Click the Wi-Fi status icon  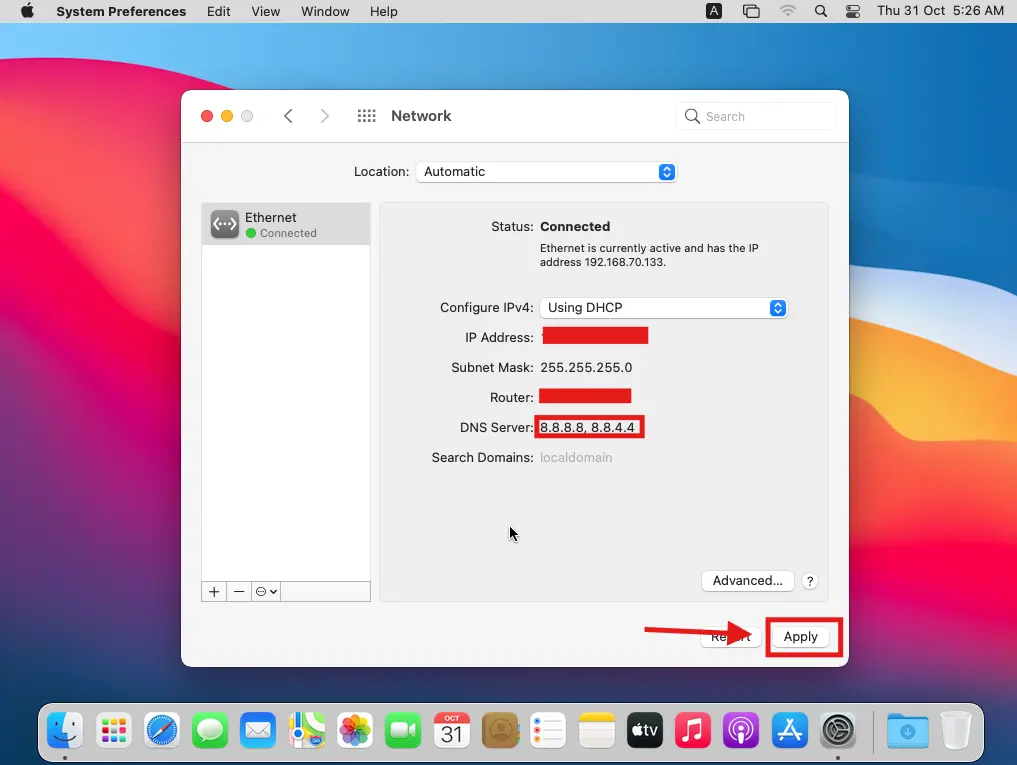click(787, 11)
